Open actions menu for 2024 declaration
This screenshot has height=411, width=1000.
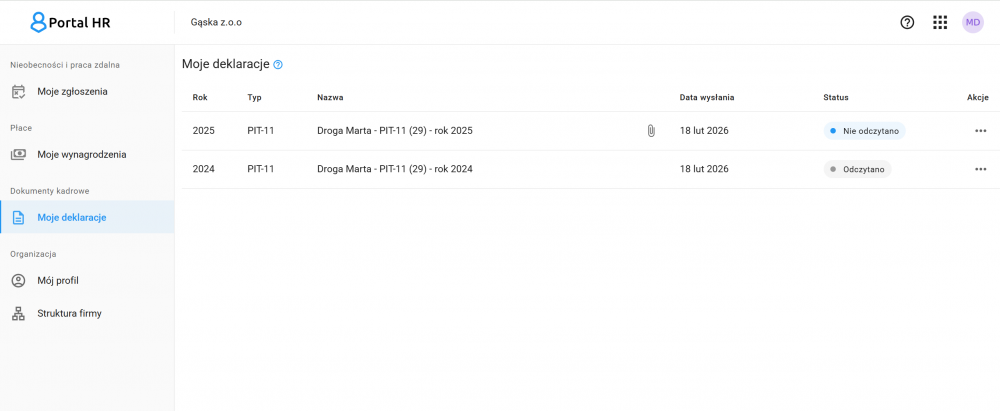[980, 169]
